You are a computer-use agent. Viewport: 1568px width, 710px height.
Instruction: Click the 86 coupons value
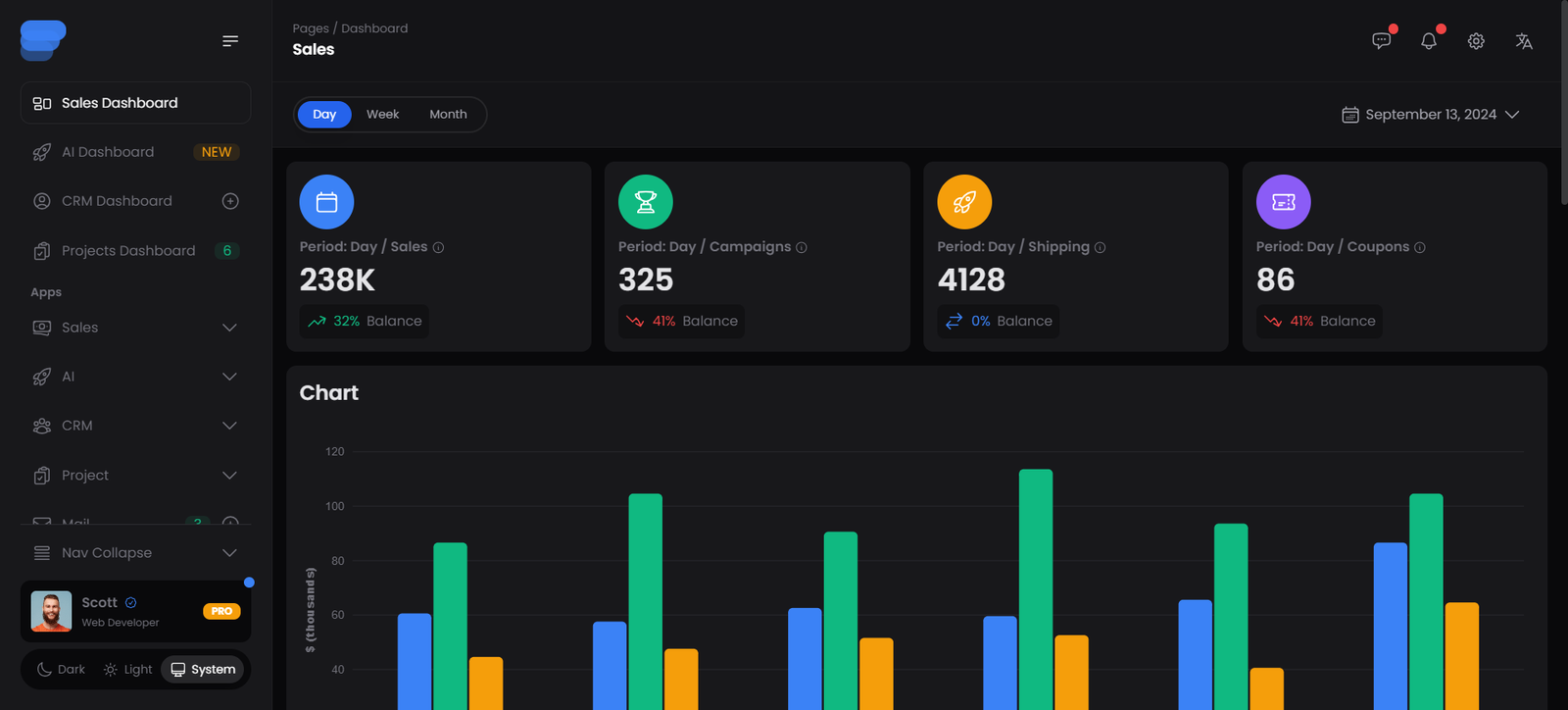[1275, 280]
